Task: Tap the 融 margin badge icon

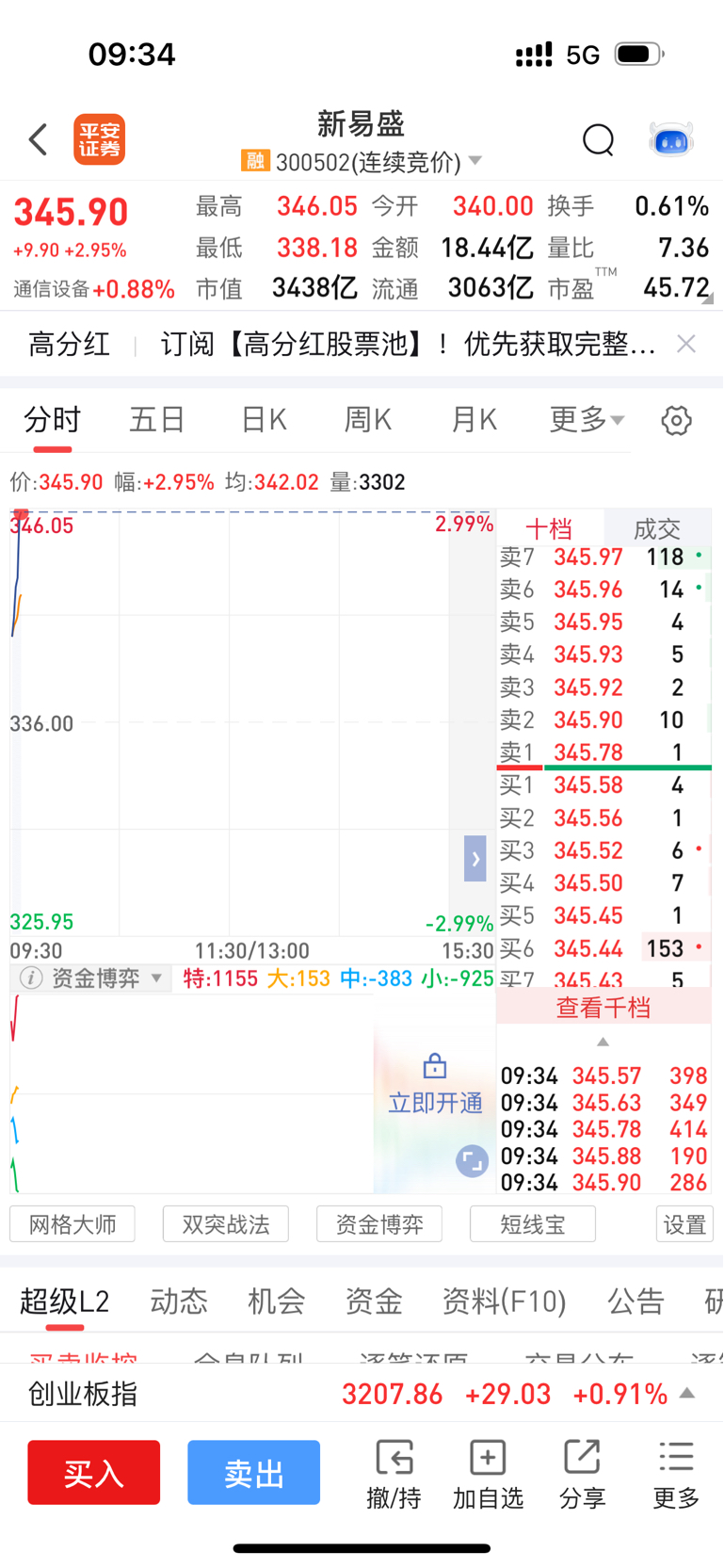Action: point(255,160)
